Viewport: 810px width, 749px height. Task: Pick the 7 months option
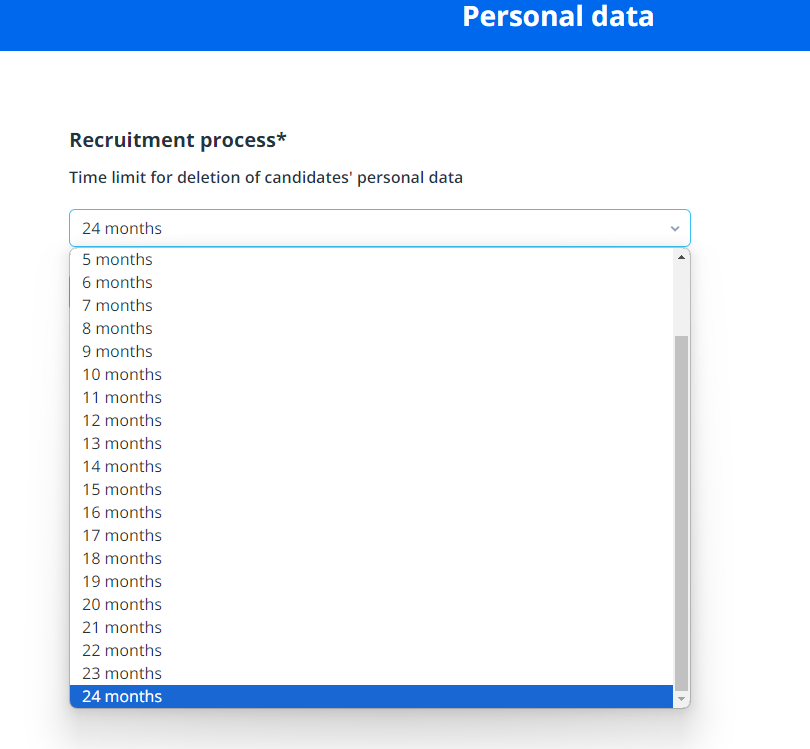[117, 305]
